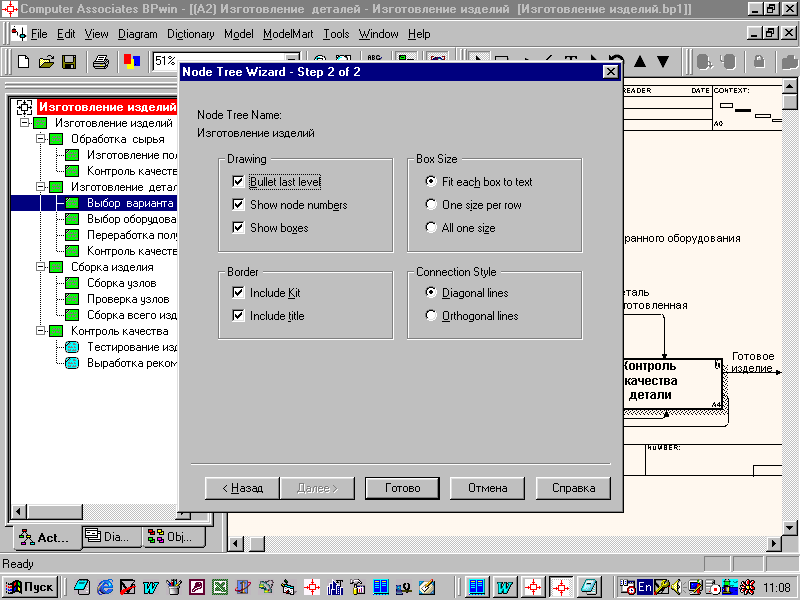This screenshot has width=800, height=600.
Task: Click the Отмена cancel button
Action: [x=488, y=488]
